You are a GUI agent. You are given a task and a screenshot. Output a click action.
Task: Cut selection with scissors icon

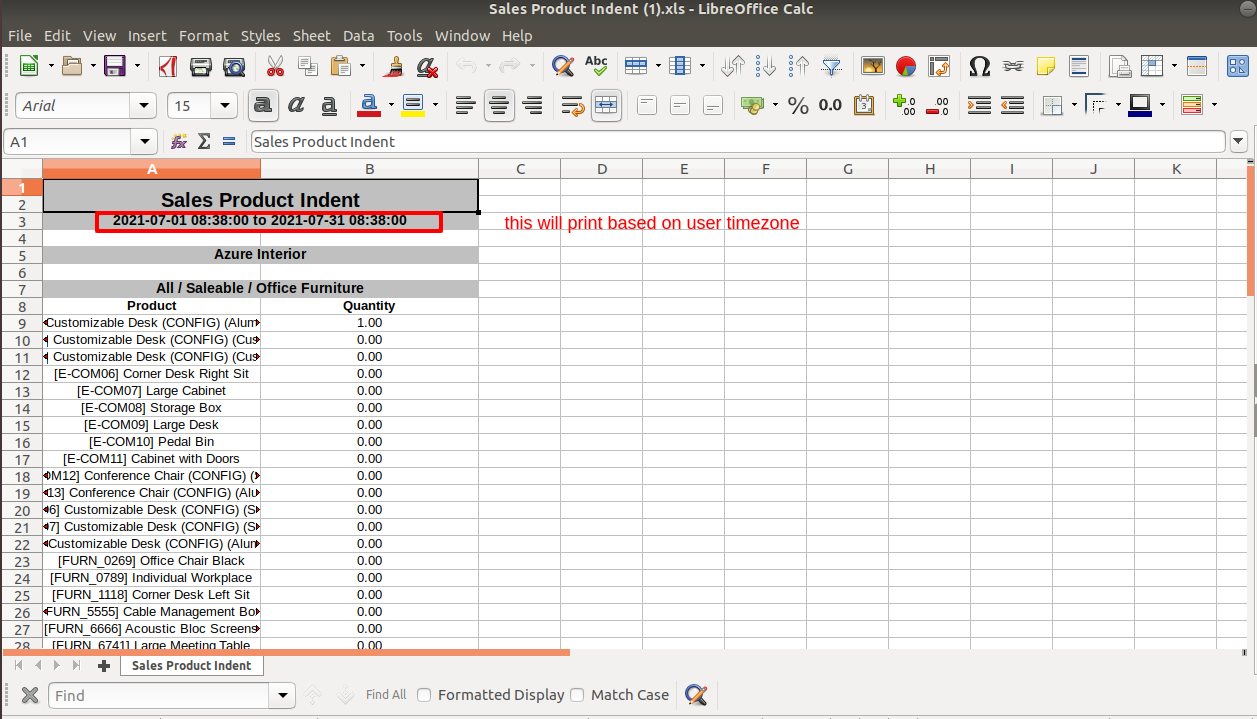275,67
